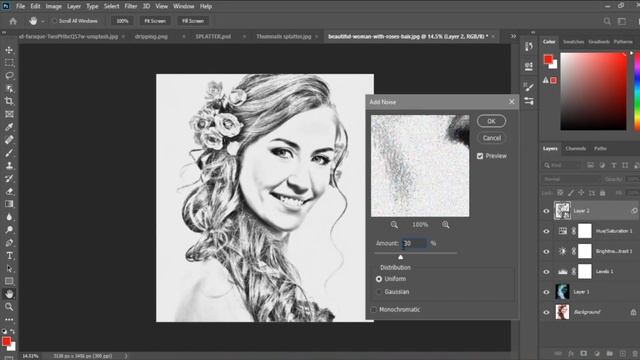Viewport: 640px width, 360px height.
Task: Open layer kind filter dropdown
Action: [x=562, y=165]
